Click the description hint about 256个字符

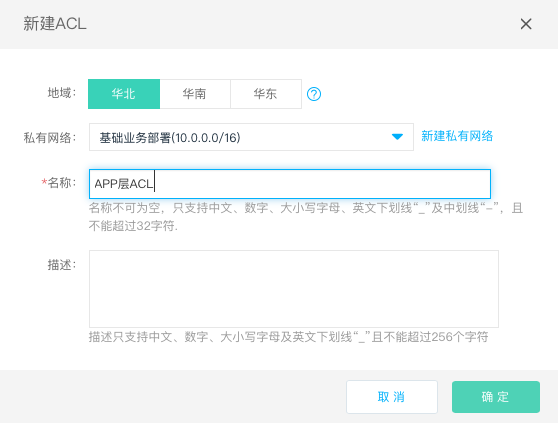[288, 337]
